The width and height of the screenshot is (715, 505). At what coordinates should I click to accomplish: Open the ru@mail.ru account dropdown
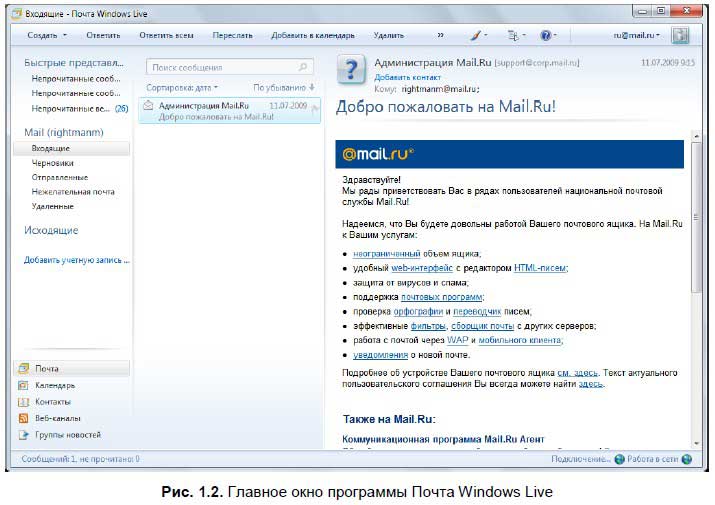pyautogui.click(x=637, y=35)
